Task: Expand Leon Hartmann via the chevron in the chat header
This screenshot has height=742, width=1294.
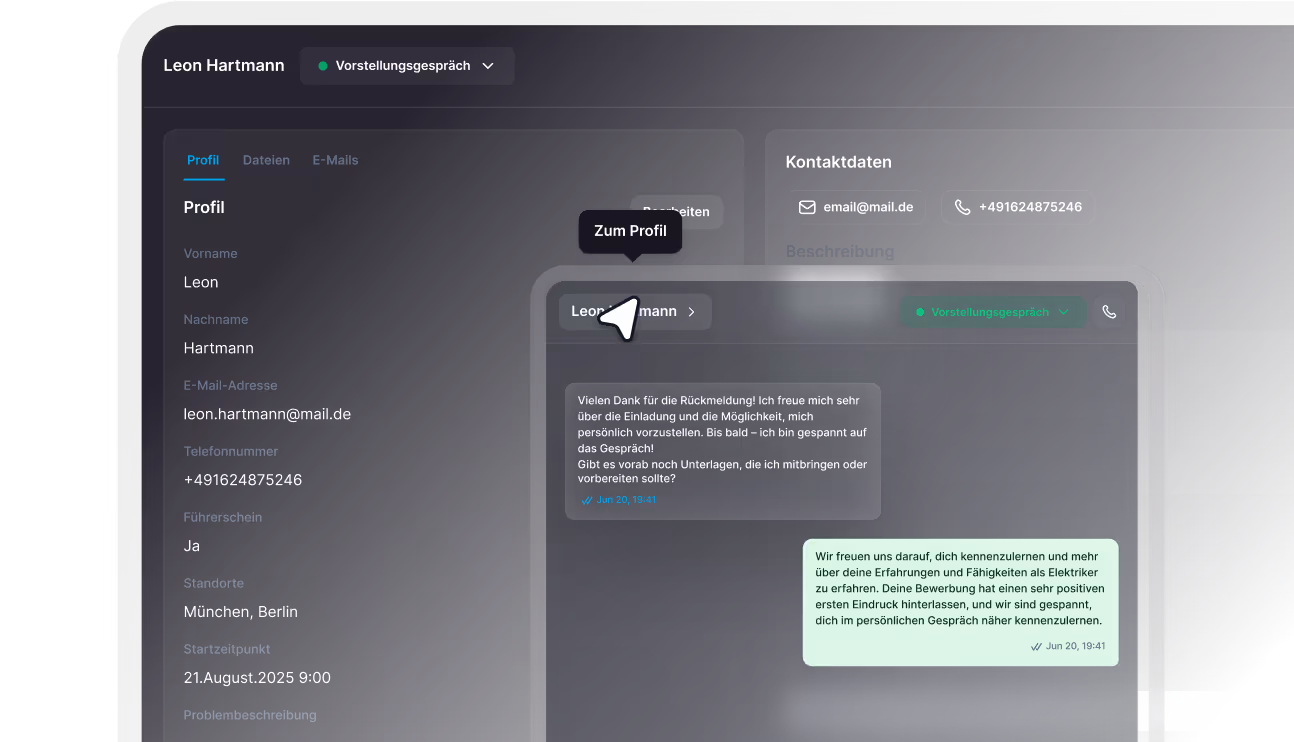Action: pyautogui.click(x=691, y=311)
